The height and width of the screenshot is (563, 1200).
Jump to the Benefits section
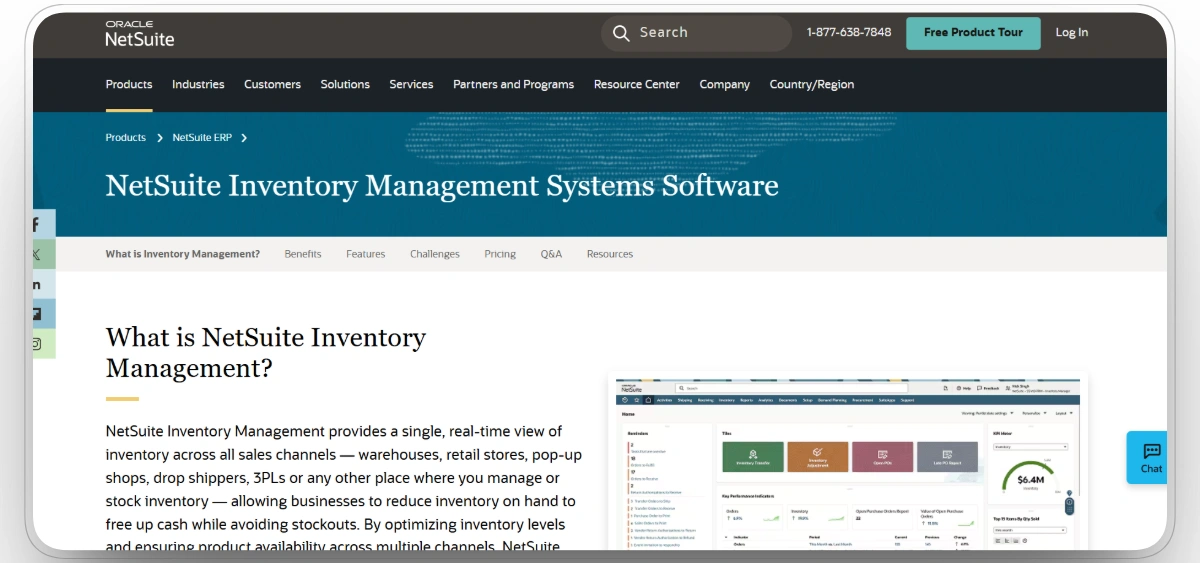(303, 254)
